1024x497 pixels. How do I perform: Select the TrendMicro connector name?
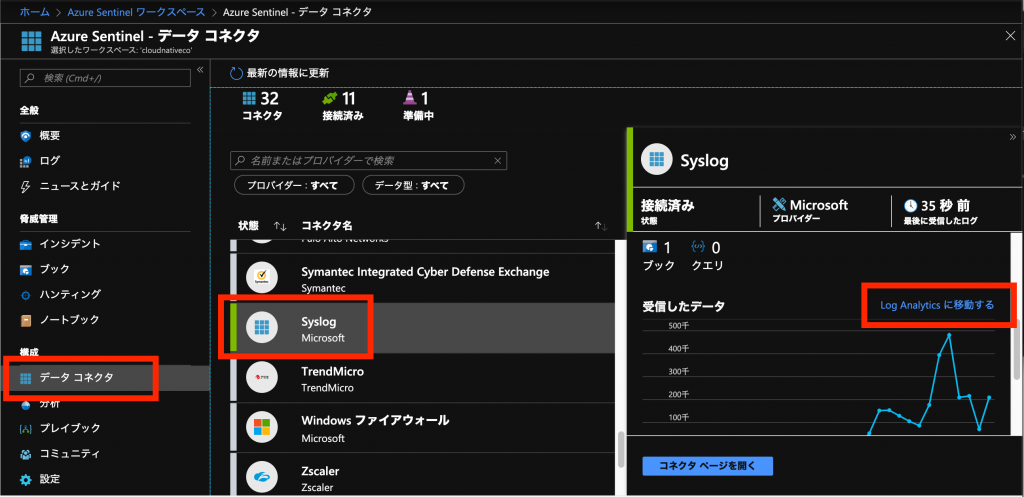point(332,372)
